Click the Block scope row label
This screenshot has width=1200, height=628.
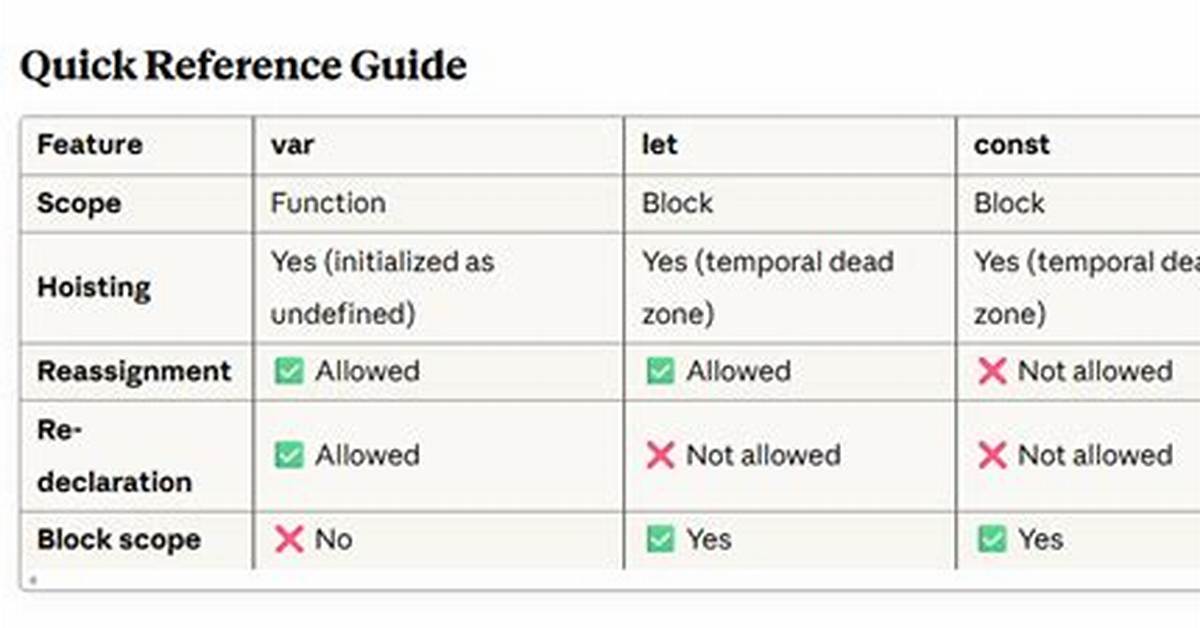[x=118, y=540]
